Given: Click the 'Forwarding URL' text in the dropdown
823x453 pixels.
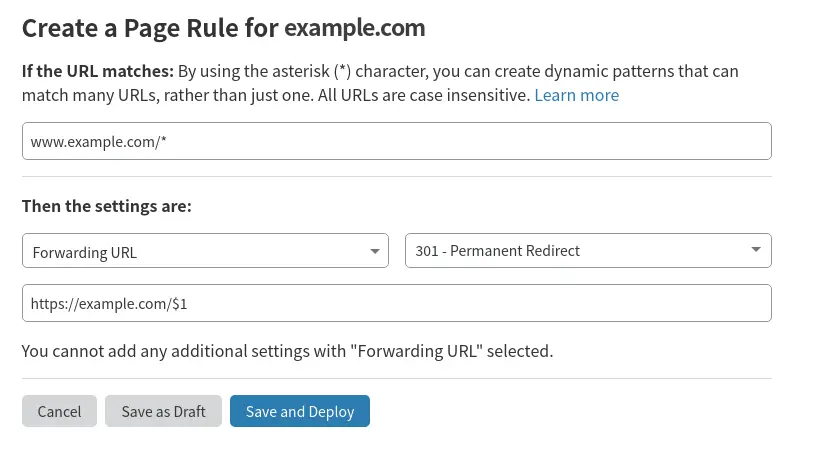Looking at the screenshot, I should (85, 252).
